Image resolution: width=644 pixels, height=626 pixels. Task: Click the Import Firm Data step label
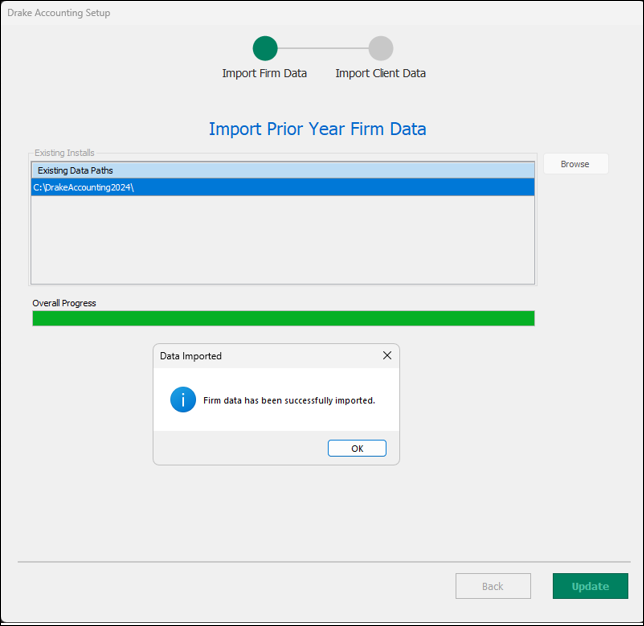click(264, 73)
